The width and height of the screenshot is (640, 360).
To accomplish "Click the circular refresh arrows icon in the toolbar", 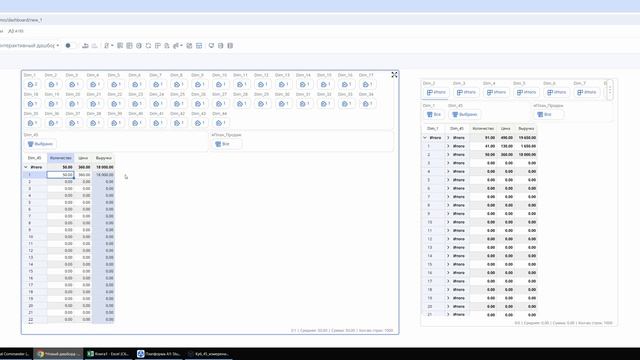I will pyautogui.click(x=148, y=46).
